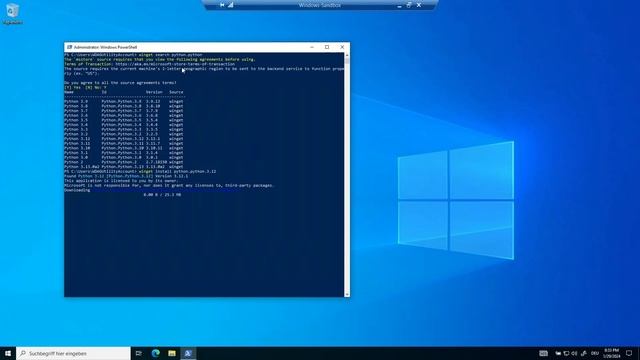Click the 'Python 3.13.0a2' name entry

point(82,167)
